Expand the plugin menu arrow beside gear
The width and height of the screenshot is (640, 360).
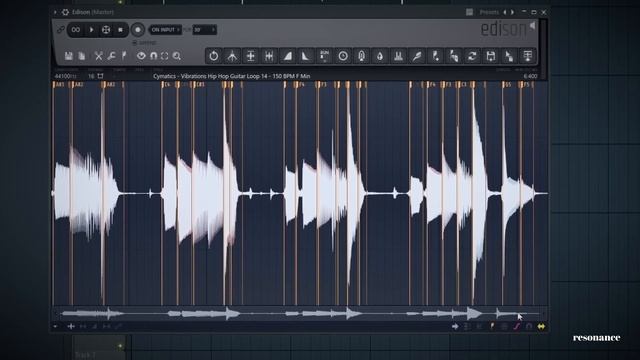[x=55, y=12]
